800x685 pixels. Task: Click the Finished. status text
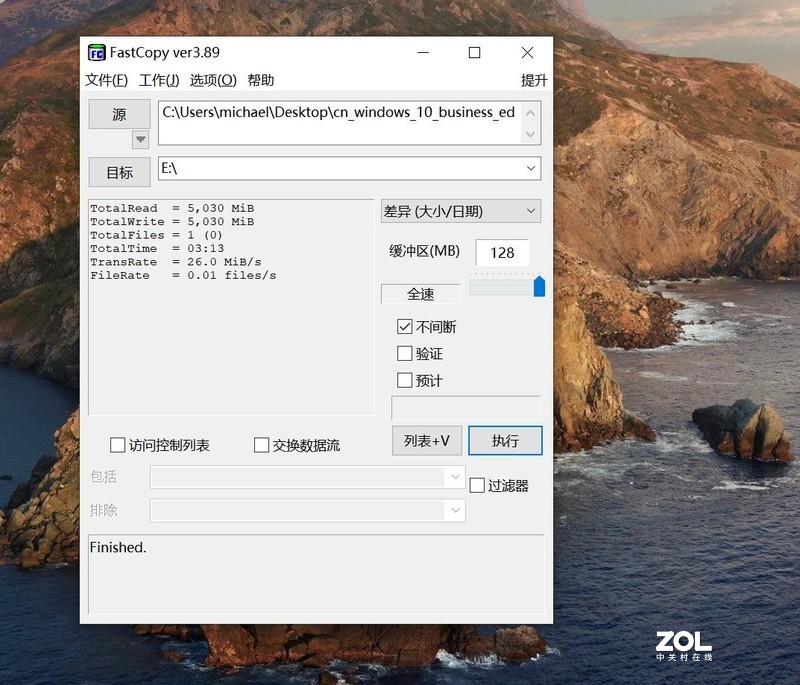click(x=118, y=547)
